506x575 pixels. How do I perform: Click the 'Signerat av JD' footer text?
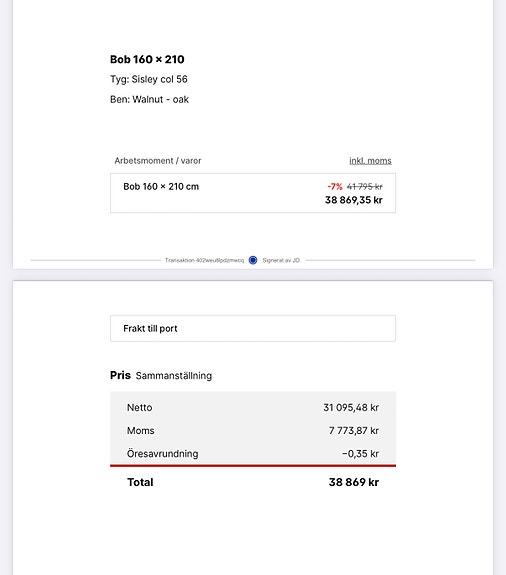(x=281, y=260)
